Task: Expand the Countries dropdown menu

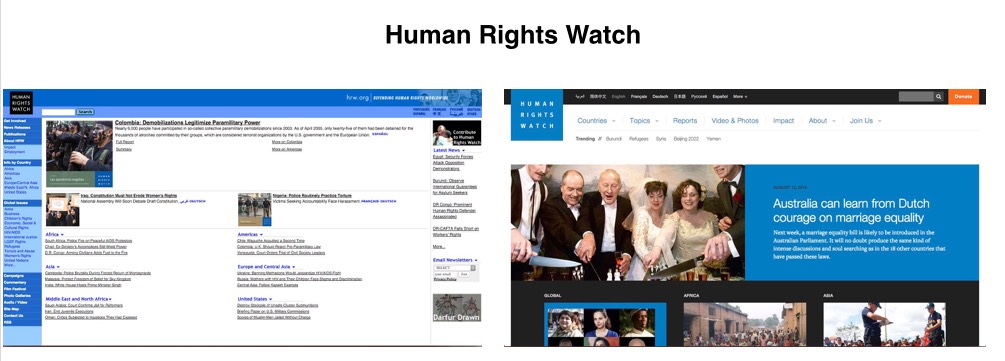Action: pyautogui.click(x=596, y=121)
